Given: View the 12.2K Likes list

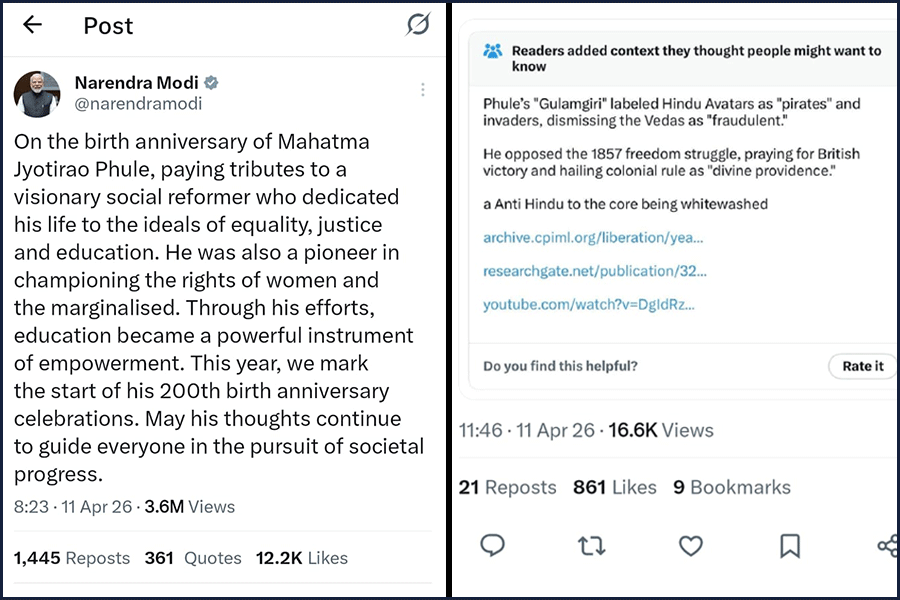Looking at the screenshot, I should tap(302, 558).
